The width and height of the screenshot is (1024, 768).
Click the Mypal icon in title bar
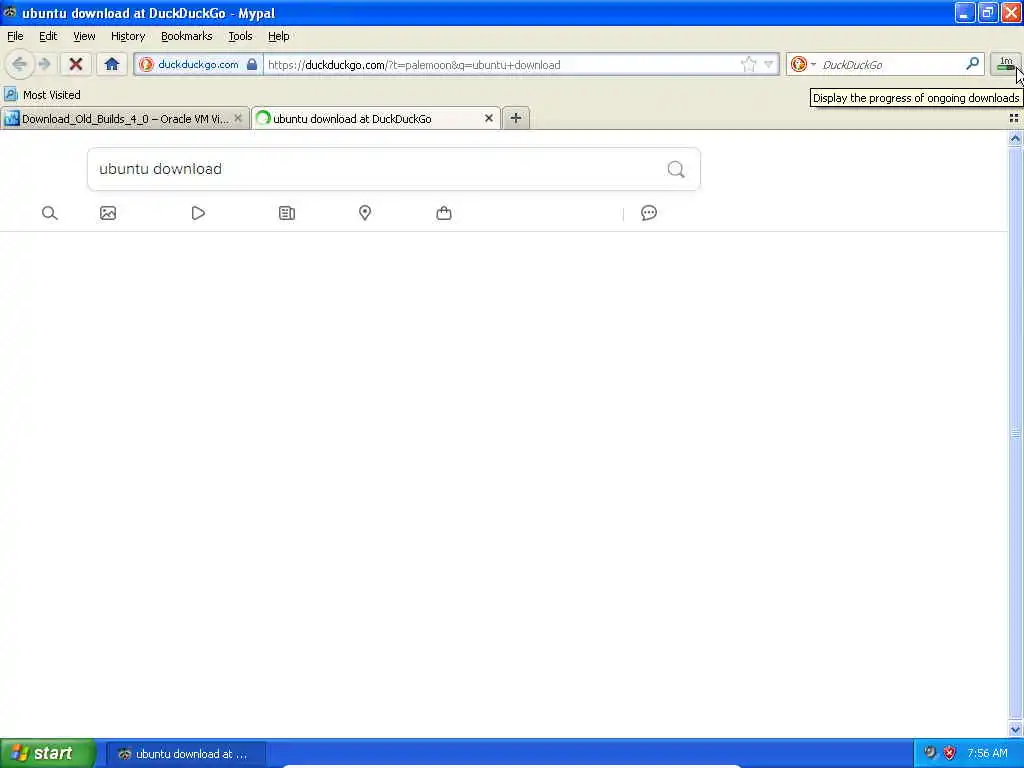click(x=10, y=12)
